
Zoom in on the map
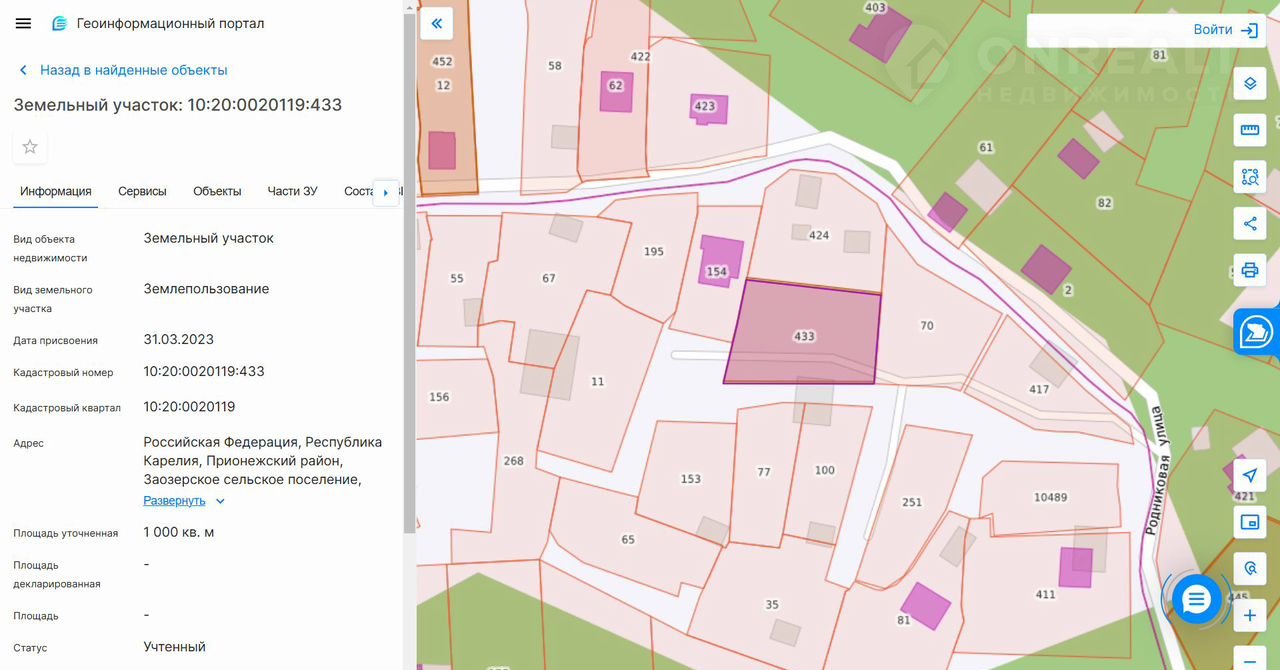(1249, 616)
